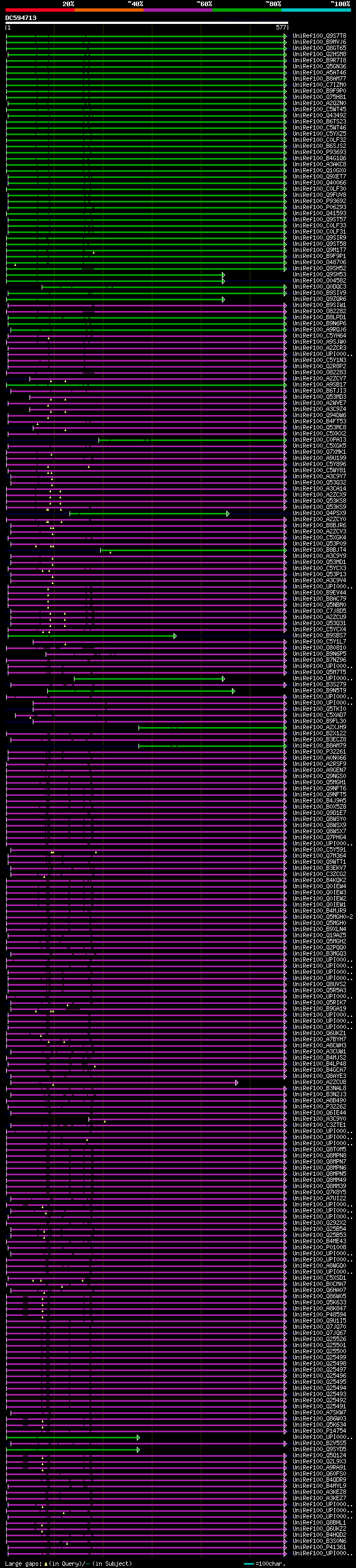Click the white query sequence ruler bar

coord(147,22)
